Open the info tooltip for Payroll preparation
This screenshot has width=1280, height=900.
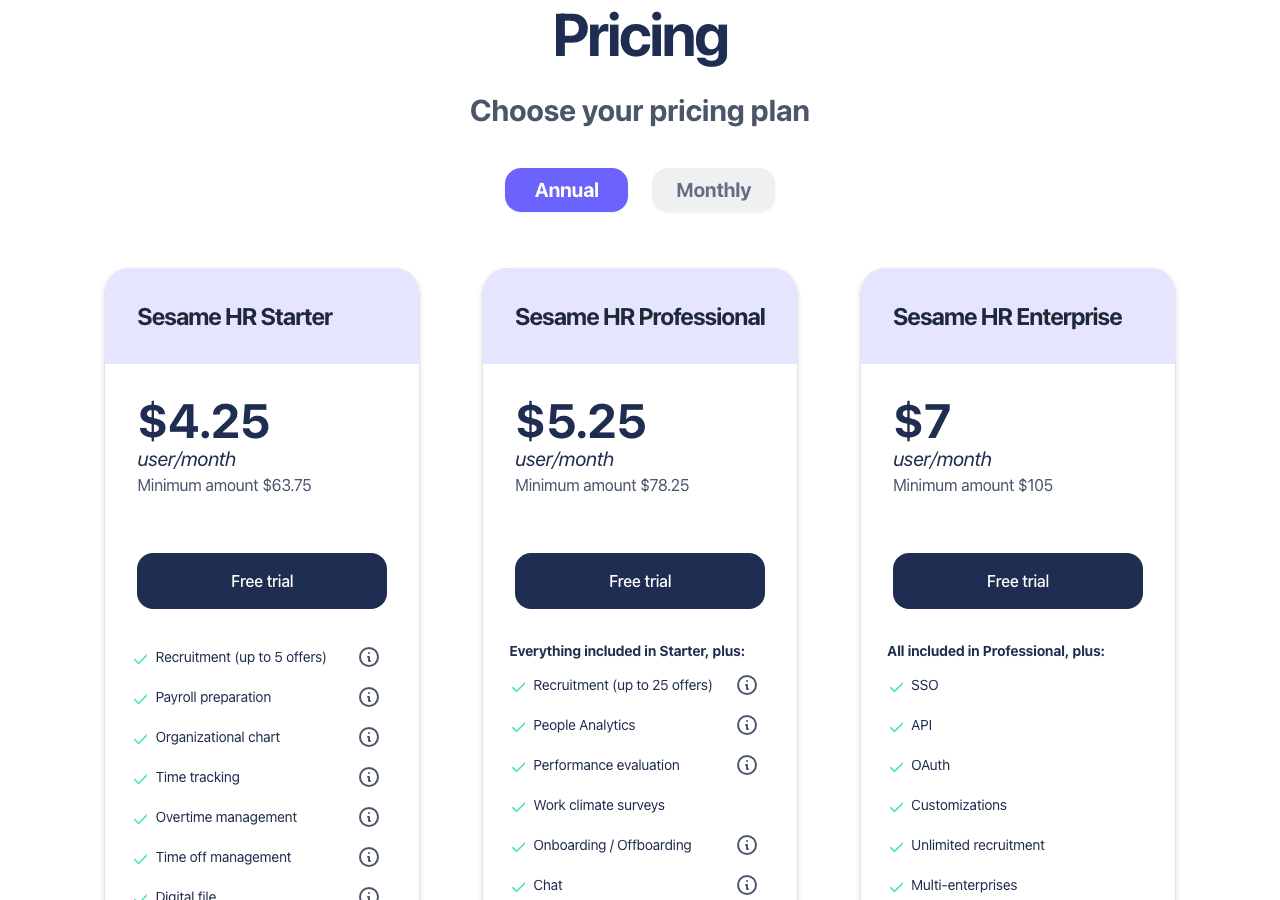369,697
